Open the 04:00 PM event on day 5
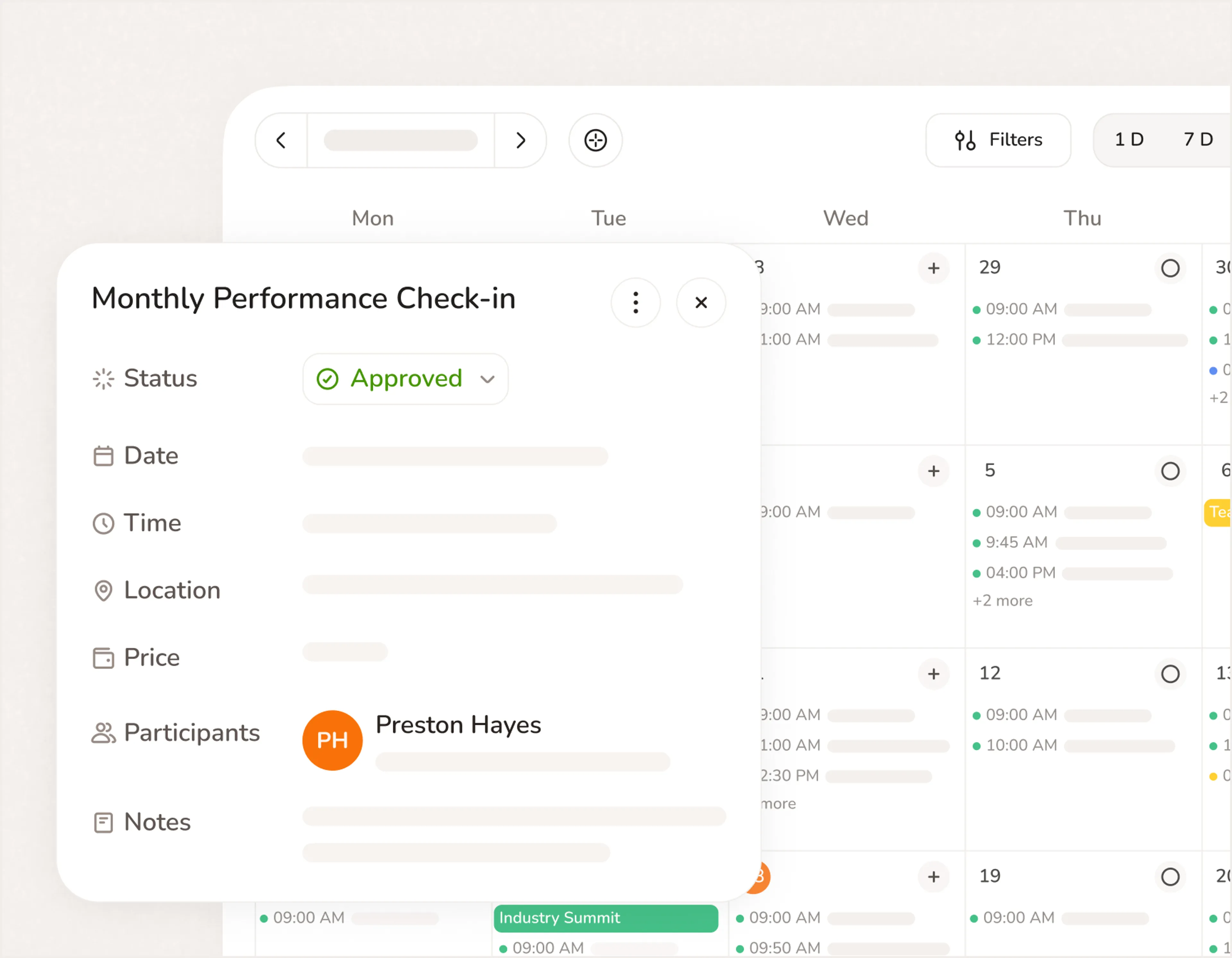Screen dimensions: 1232x958 click(x=1072, y=573)
